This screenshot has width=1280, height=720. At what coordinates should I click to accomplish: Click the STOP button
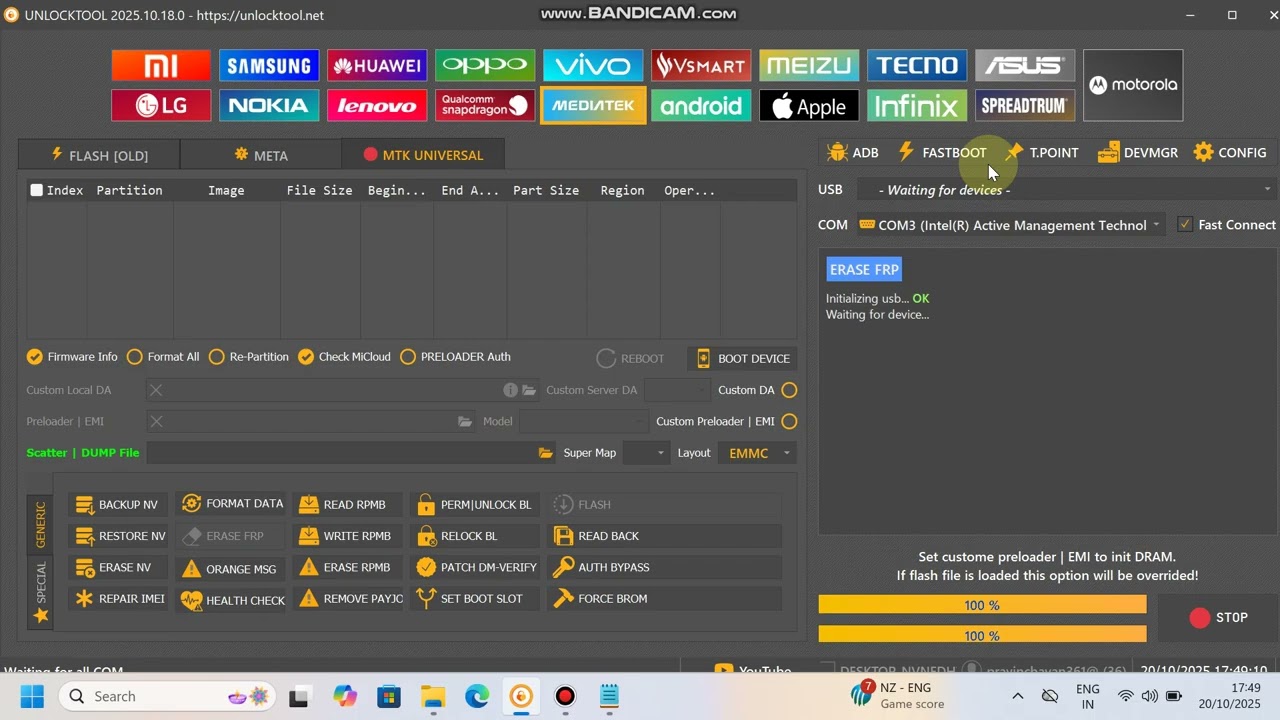click(1218, 618)
